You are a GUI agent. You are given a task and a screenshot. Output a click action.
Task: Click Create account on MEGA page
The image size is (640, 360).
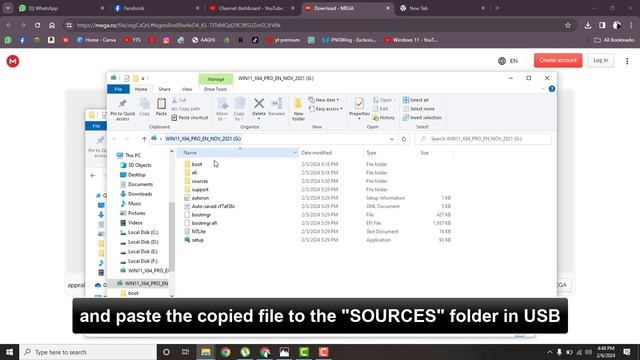coord(558,60)
